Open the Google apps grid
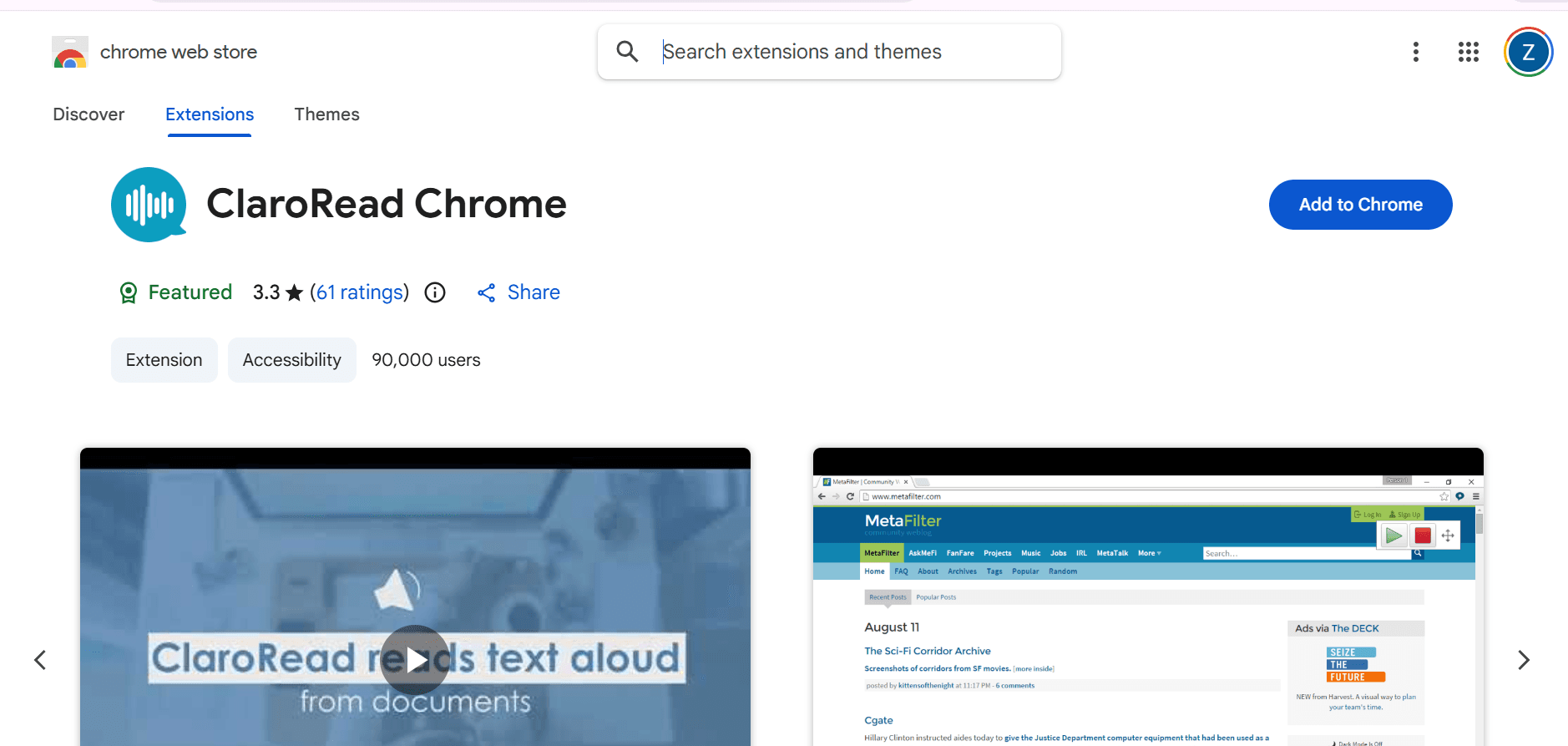The image size is (1568, 746). pyautogui.click(x=1469, y=52)
